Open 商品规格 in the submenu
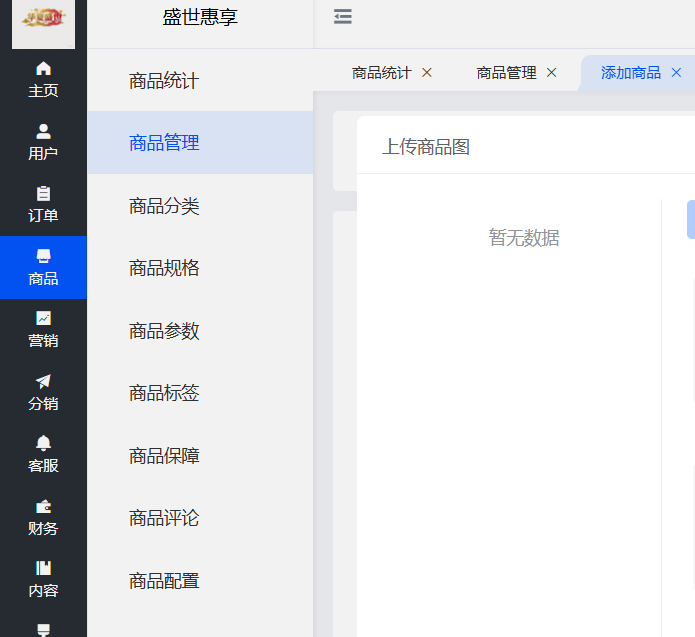The height and width of the screenshot is (637, 695). pyautogui.click(x=200, y=268)
